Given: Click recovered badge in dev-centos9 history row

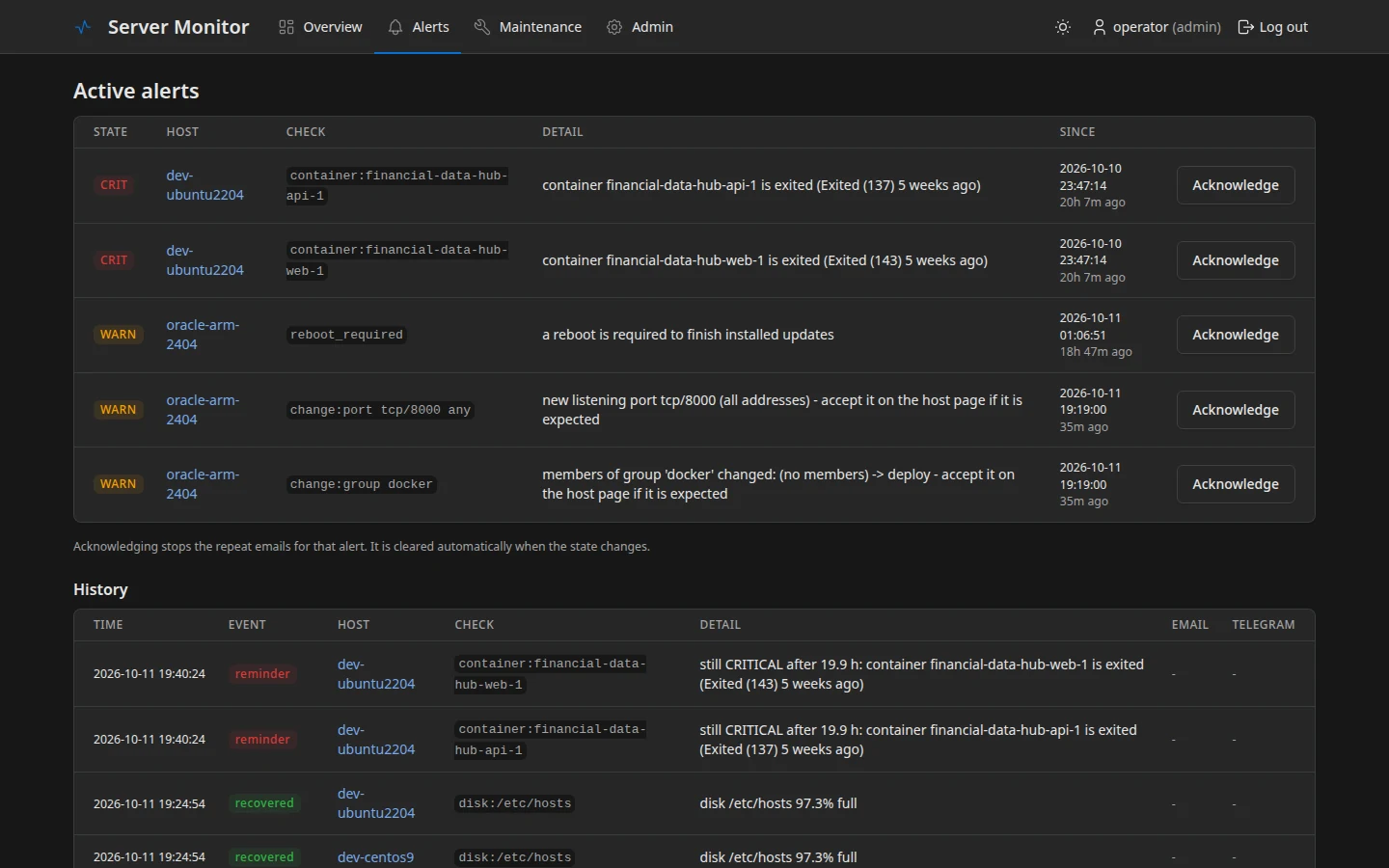Looking at the screenshot, I should pyautogui.click(x=264, y=857).
